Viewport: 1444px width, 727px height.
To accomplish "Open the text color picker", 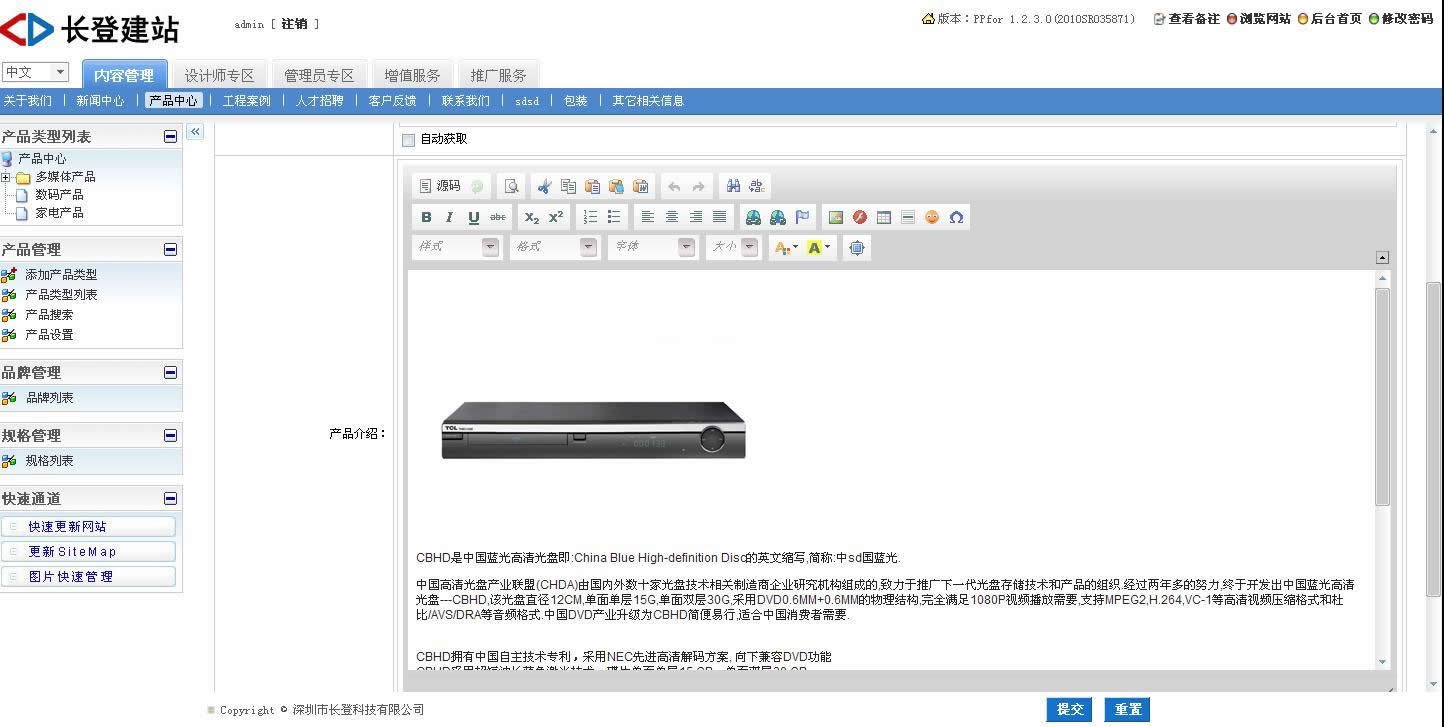I will (x=785, y=247).
